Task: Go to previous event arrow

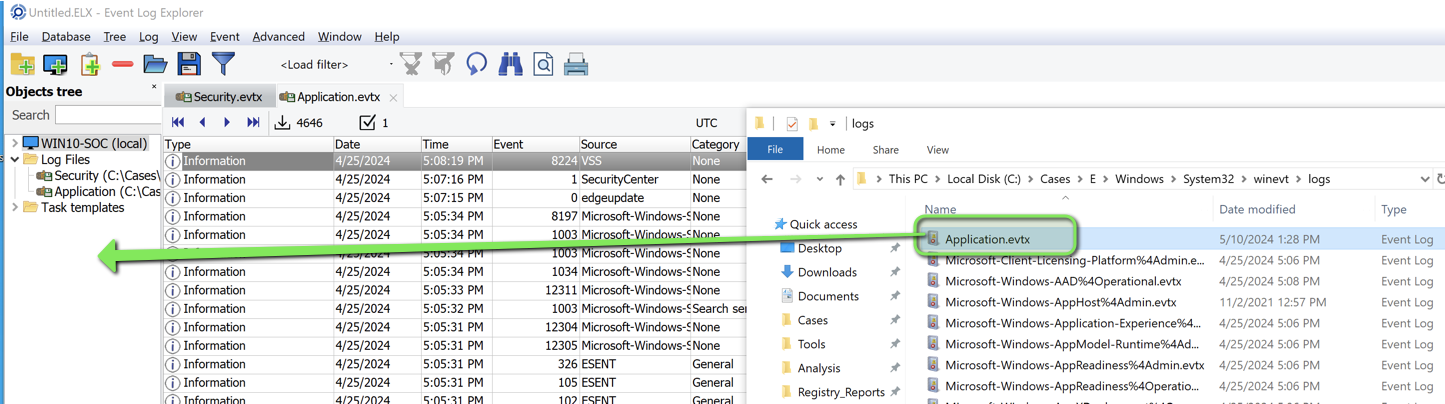Action: (202, 122)
